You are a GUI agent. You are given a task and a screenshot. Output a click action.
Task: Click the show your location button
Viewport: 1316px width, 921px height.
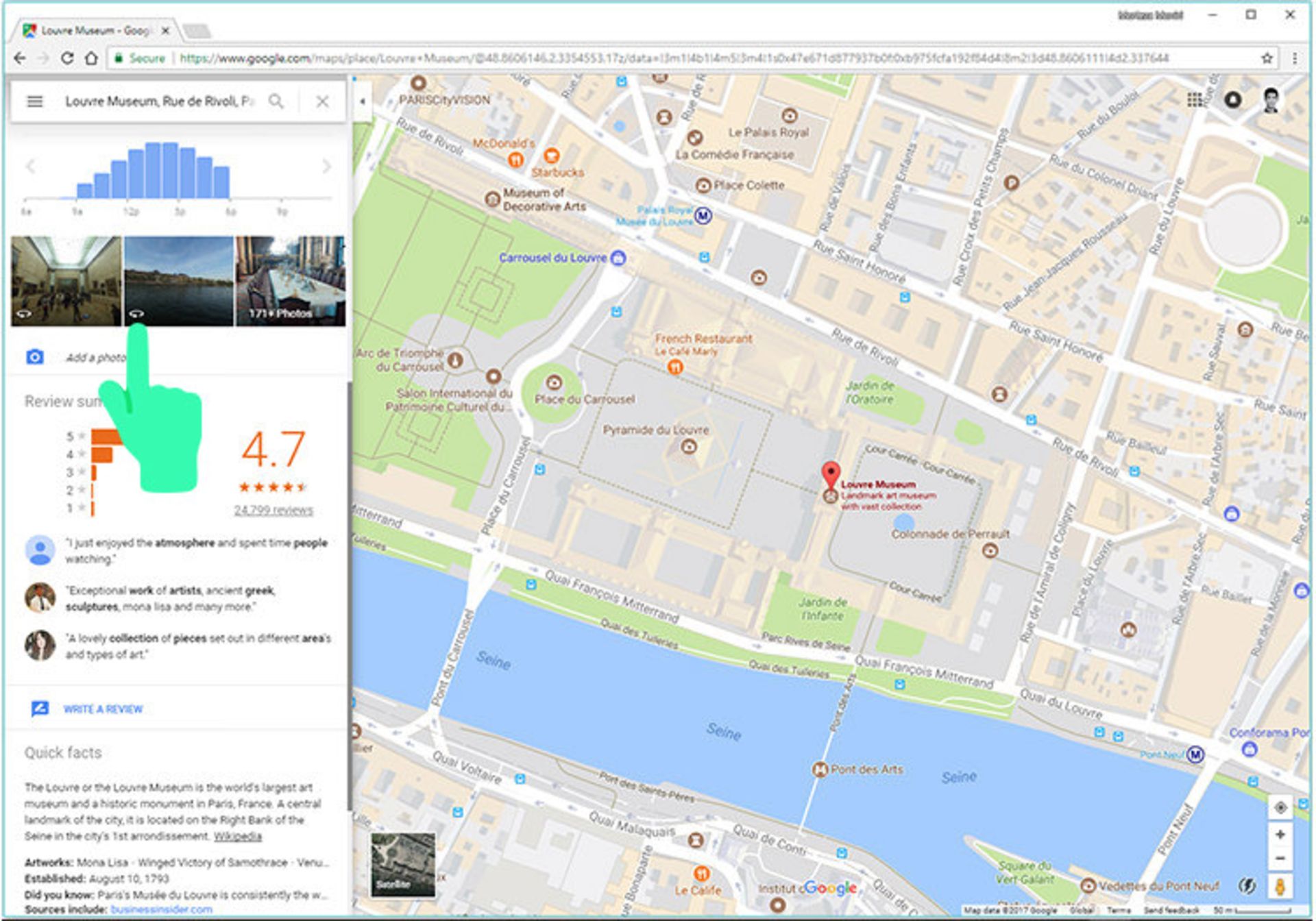tap(1280, 807)
